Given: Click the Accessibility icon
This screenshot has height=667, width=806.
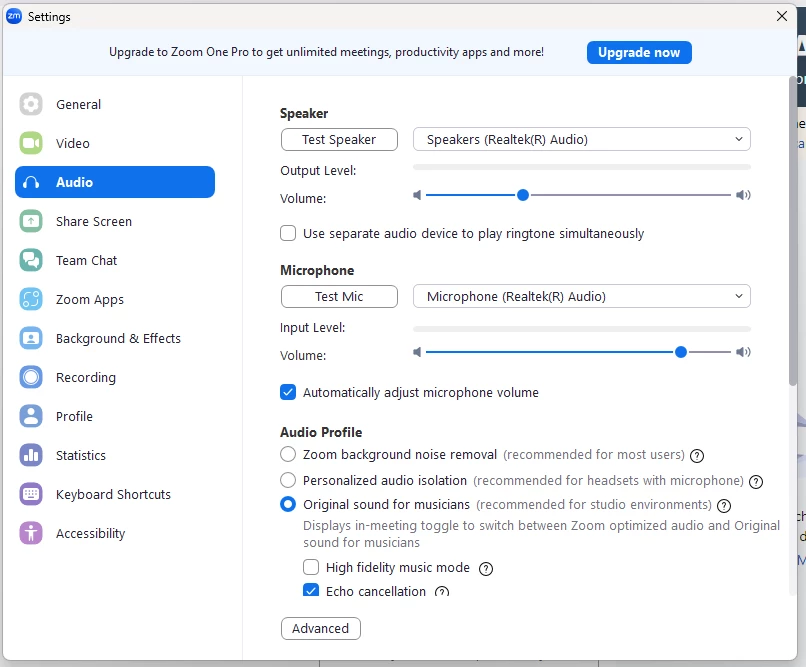Looking at the screenshot, I should point(31,534).
